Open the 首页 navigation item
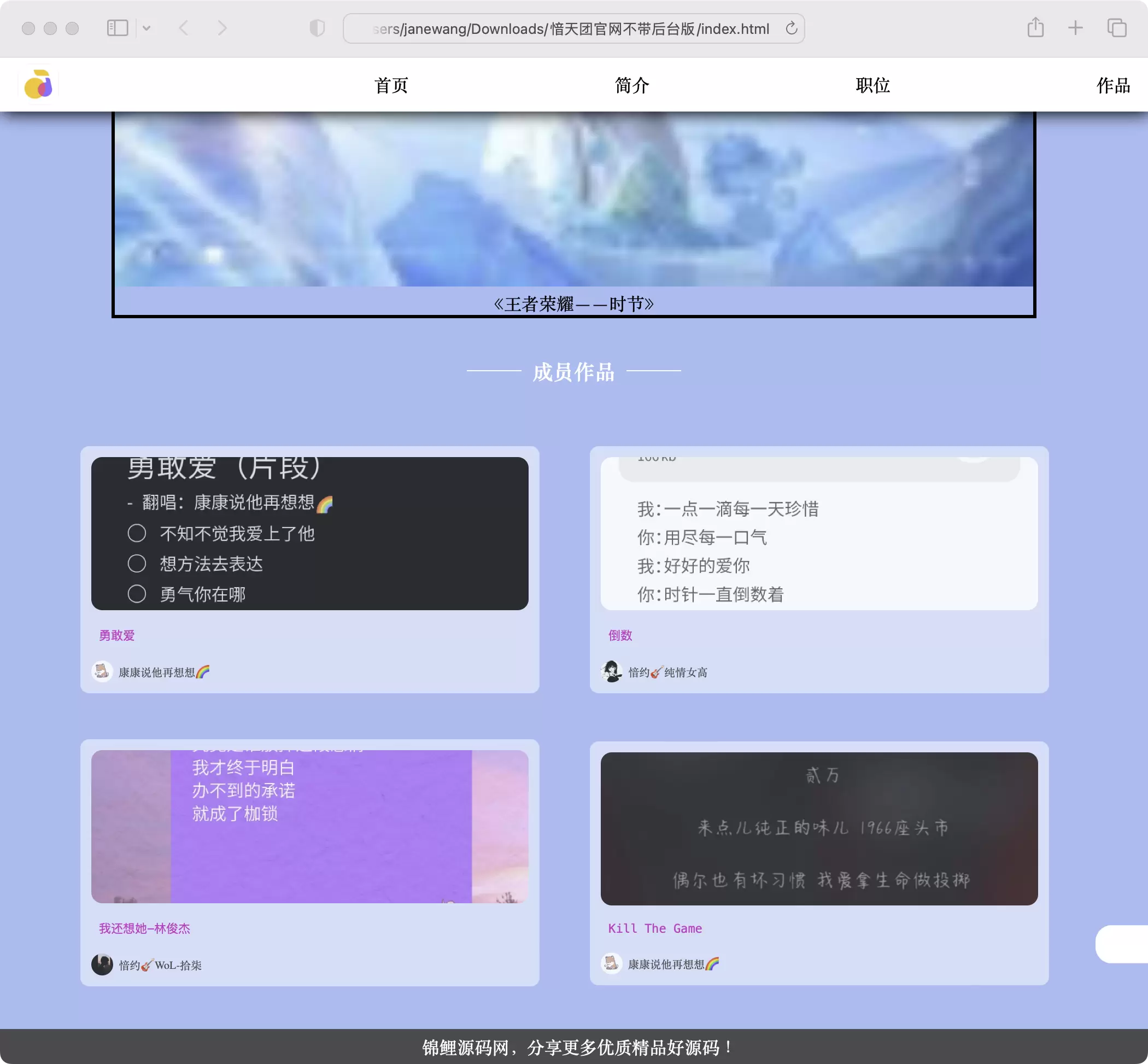Viewport: 1148px width, 1064px height. pyautogui.click(x=391, y=85)
